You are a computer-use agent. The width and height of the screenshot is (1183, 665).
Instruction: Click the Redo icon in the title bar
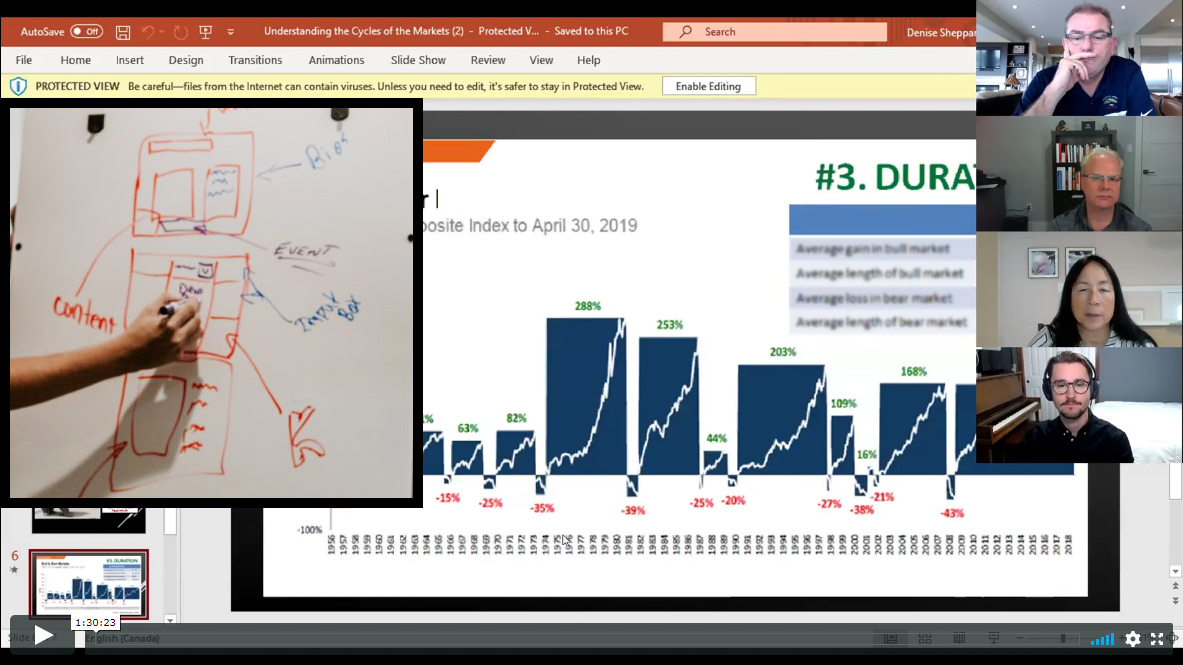pos(180,32)
